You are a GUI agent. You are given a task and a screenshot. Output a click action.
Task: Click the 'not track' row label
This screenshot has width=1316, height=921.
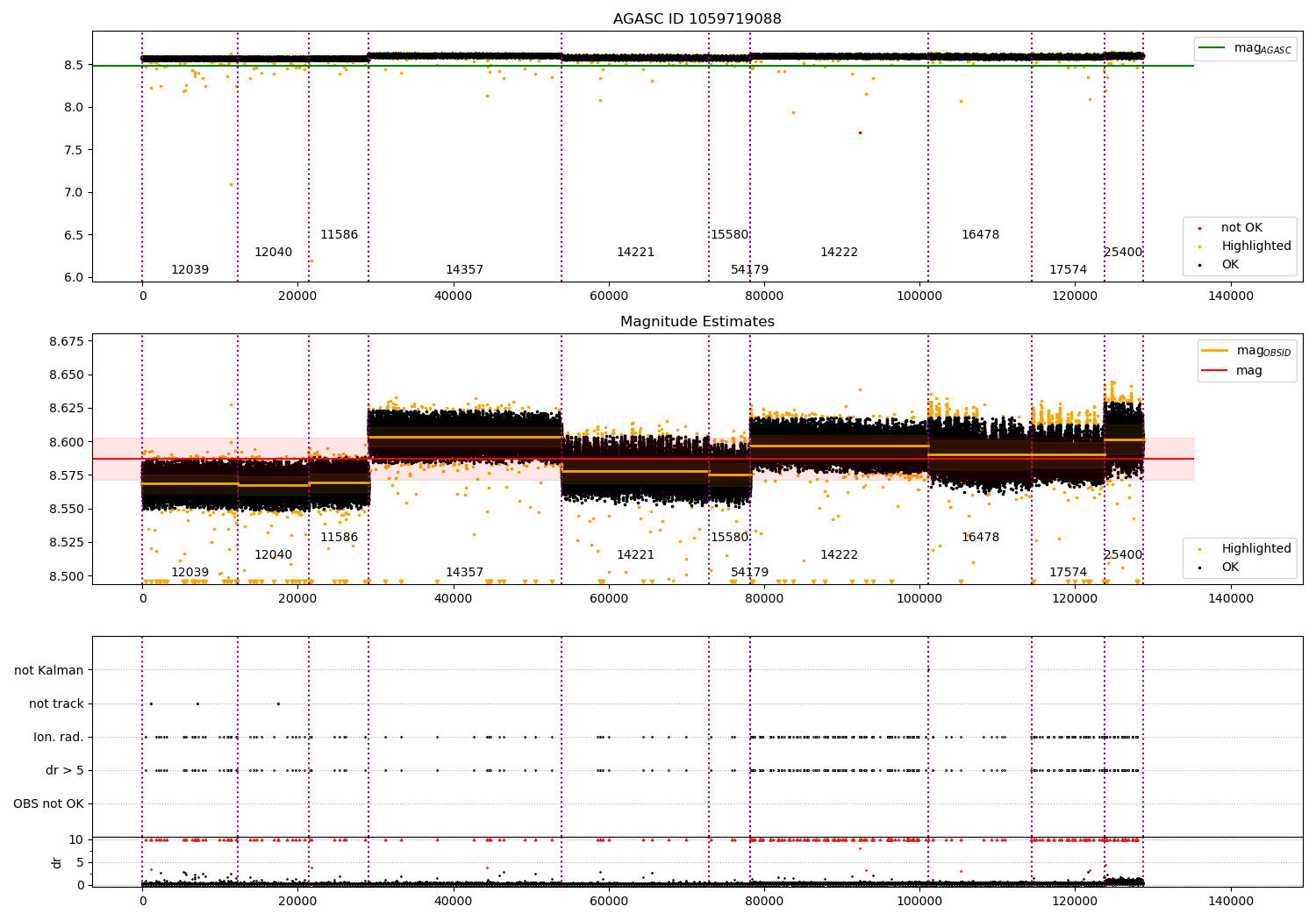click(x=56, y=704)
